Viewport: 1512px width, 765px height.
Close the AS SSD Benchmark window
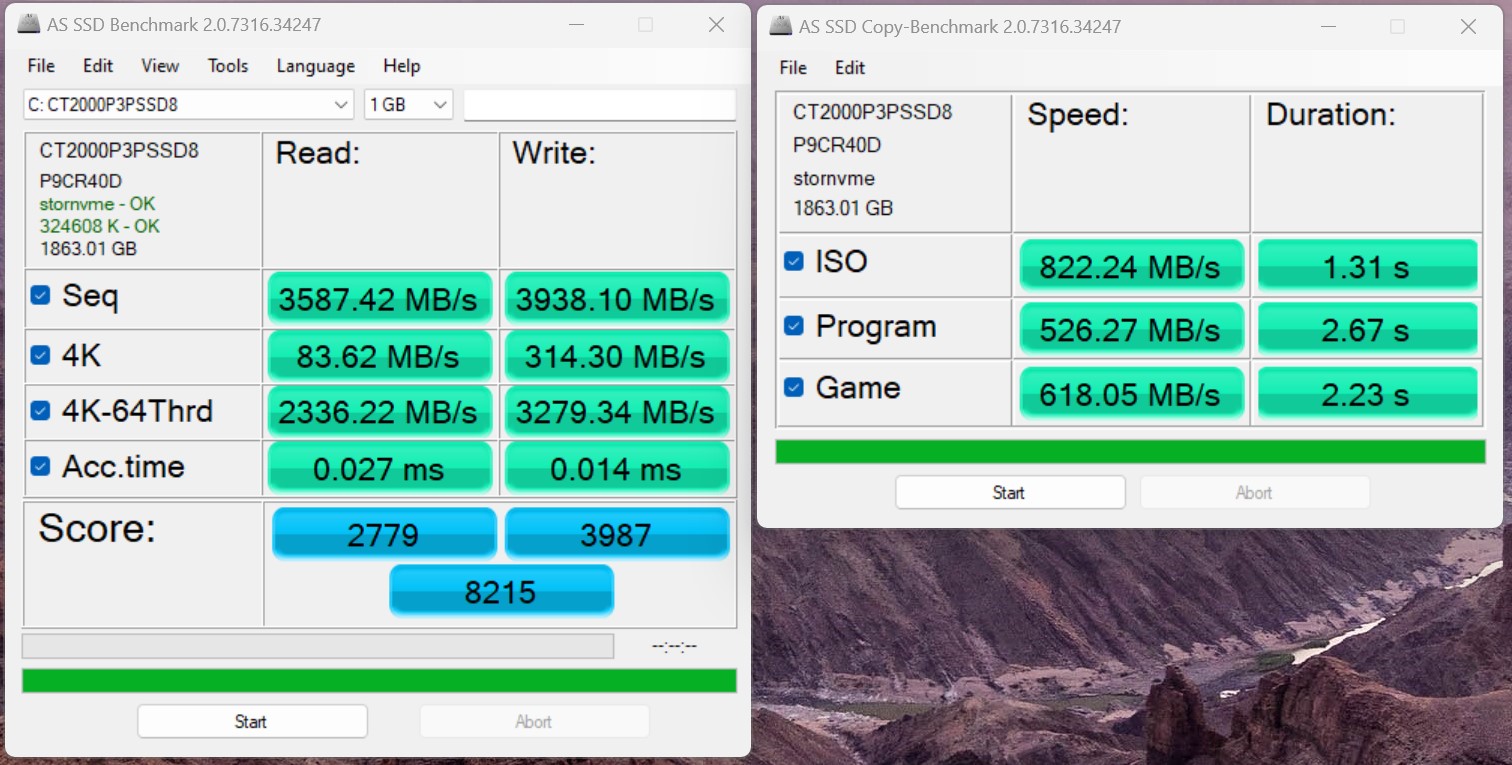716,25
